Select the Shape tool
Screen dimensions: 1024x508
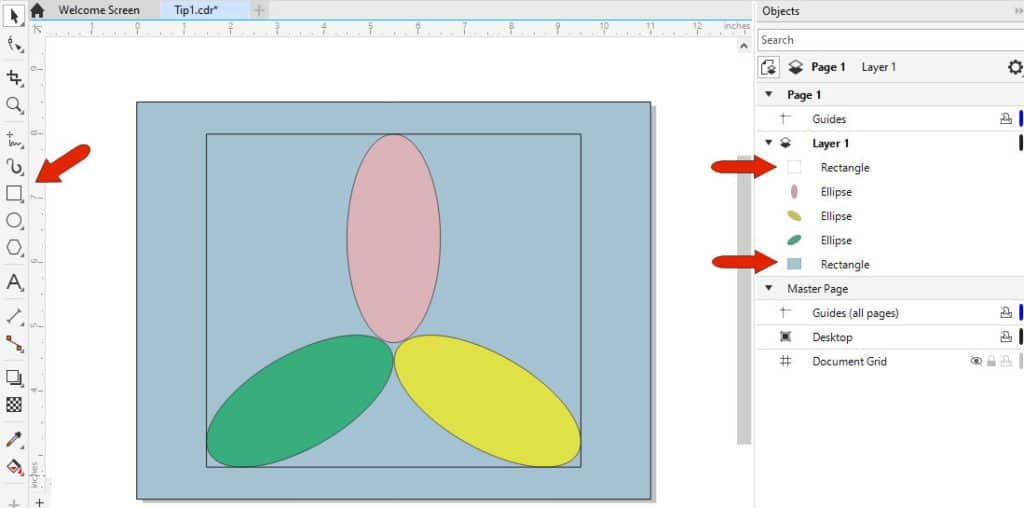[14, 44]
